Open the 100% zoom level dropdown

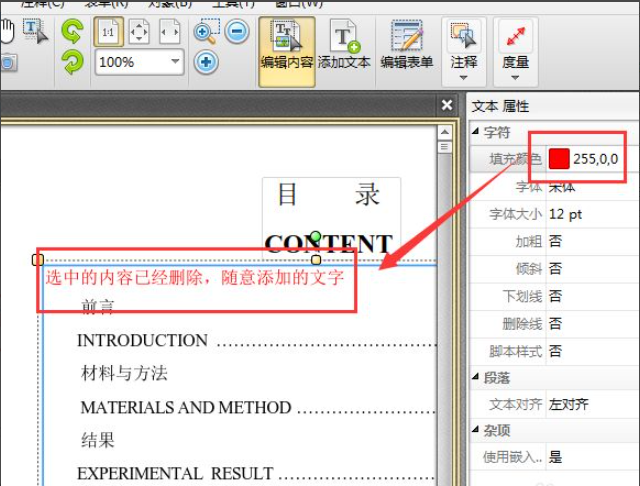pos(176,62)
